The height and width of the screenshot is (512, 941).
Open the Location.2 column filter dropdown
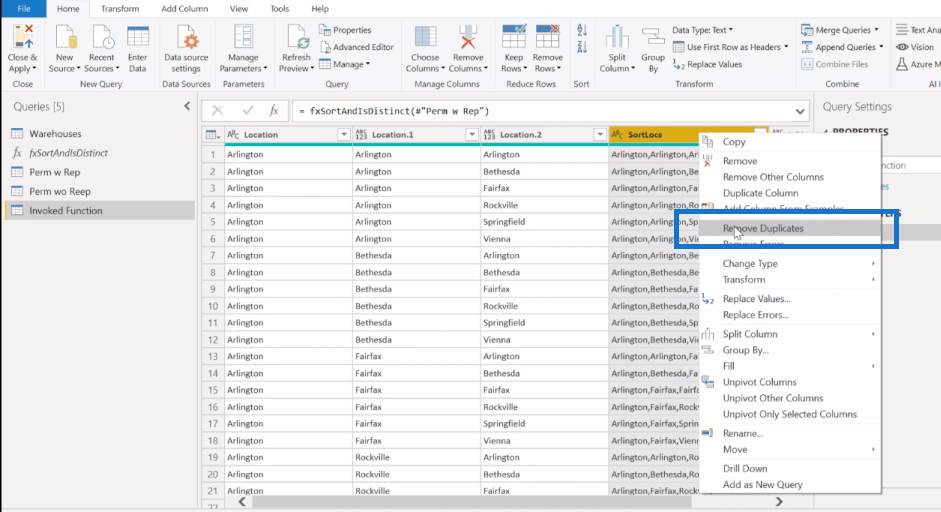(600, 134)
